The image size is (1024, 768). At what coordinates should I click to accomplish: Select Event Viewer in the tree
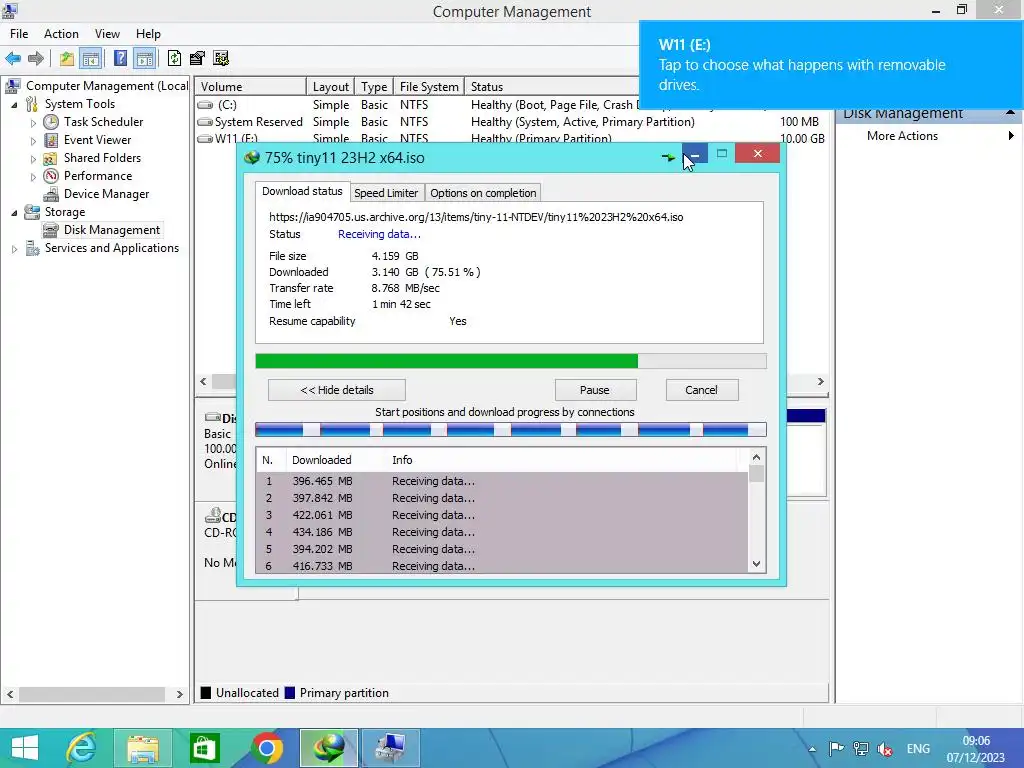[x=97, y=140]
